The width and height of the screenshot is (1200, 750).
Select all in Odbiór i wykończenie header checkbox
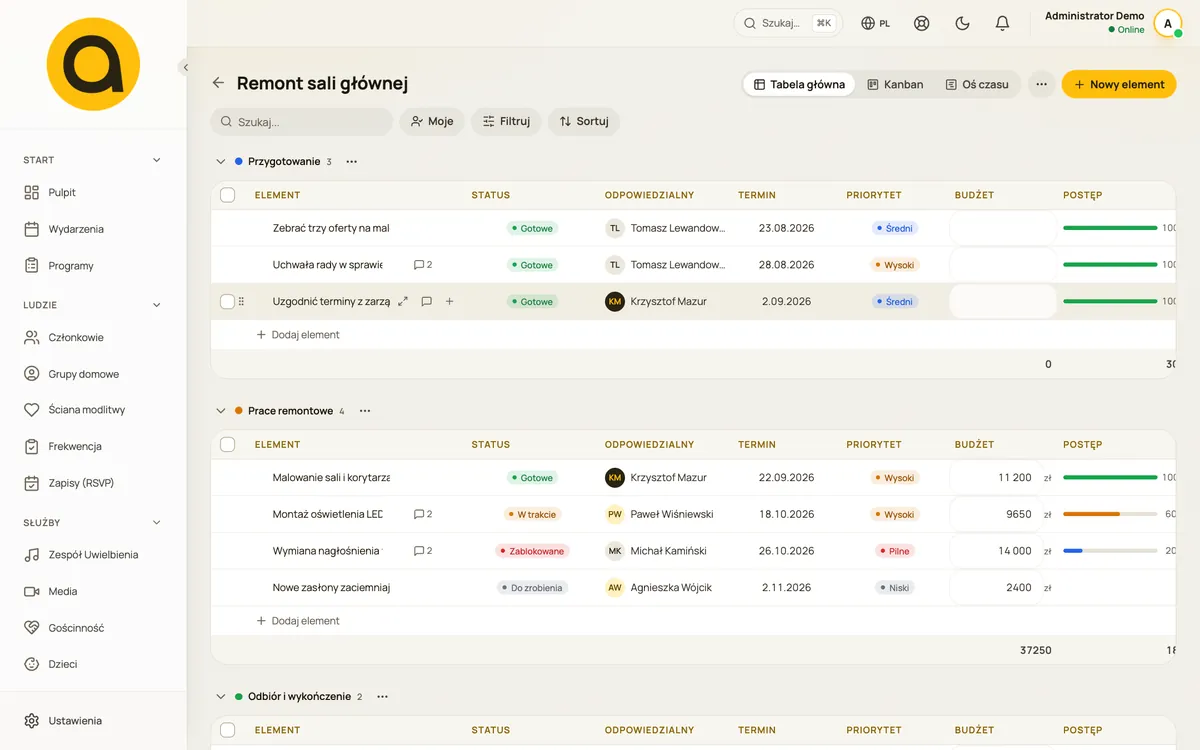click(227, 730)
